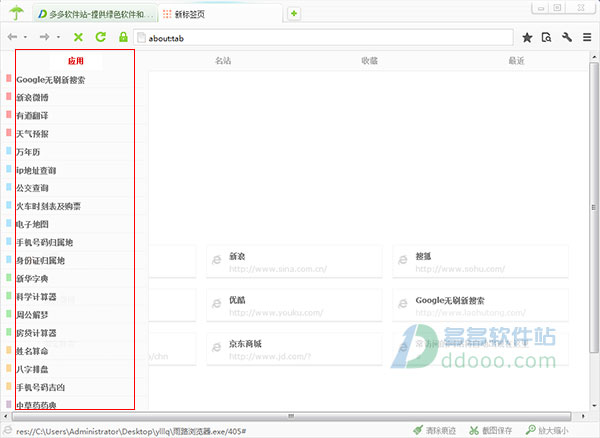The image size is (600, 438).
Task: Go forward with the right arrow
Action: 44,37
